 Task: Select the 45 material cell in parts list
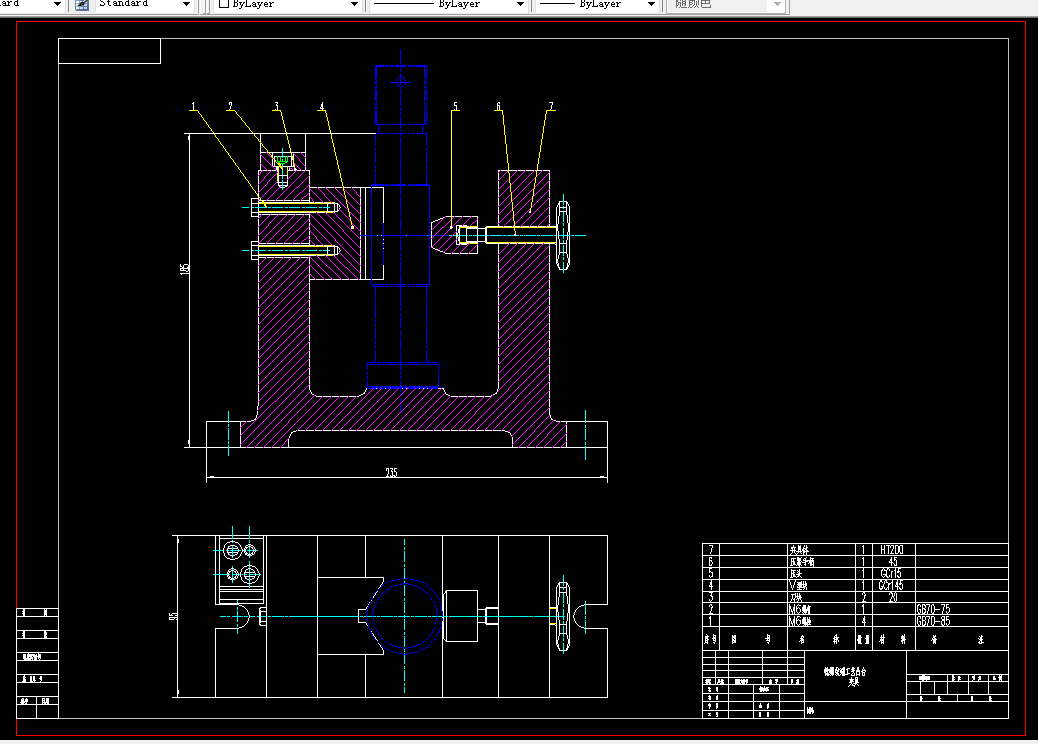coord(892,561)
